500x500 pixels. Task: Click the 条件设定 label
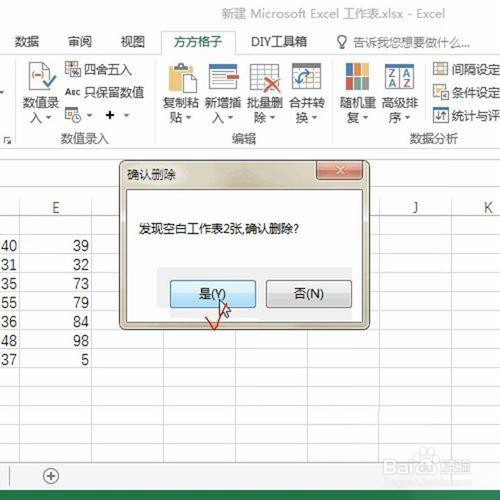click(x=476, y=92)
